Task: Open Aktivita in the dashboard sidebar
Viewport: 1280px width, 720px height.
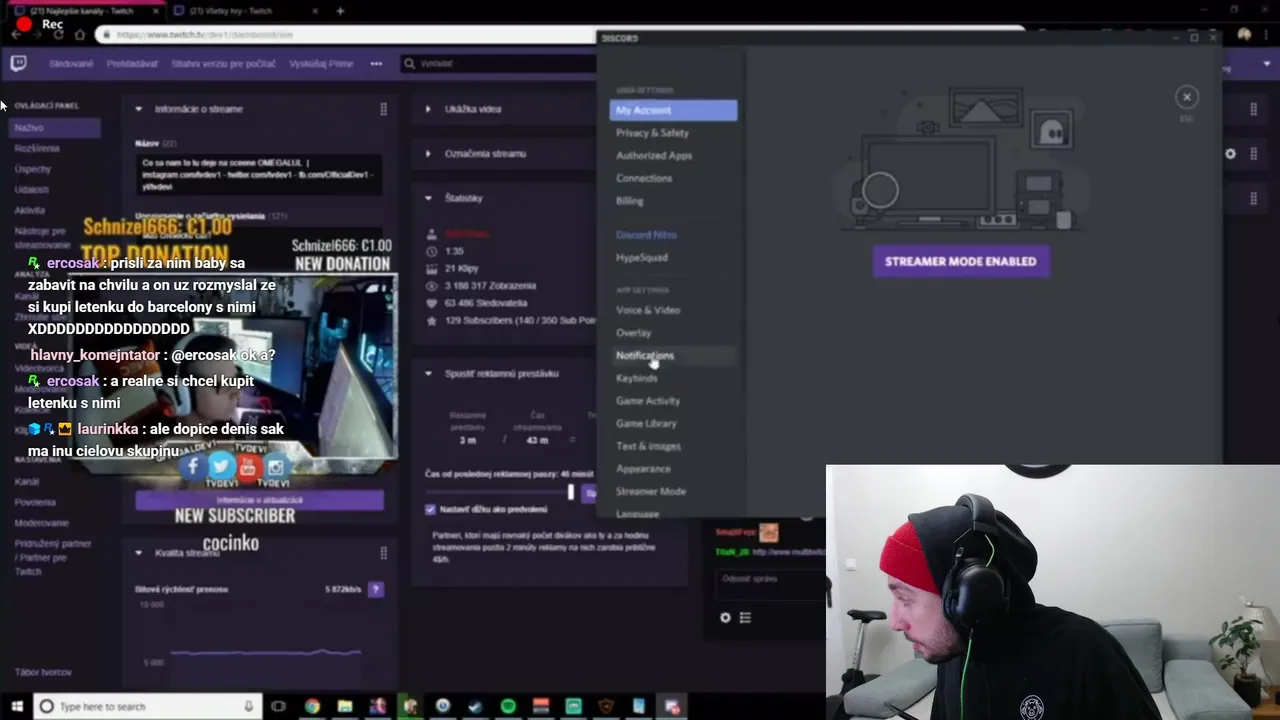Action: click(x=30, y=211)
